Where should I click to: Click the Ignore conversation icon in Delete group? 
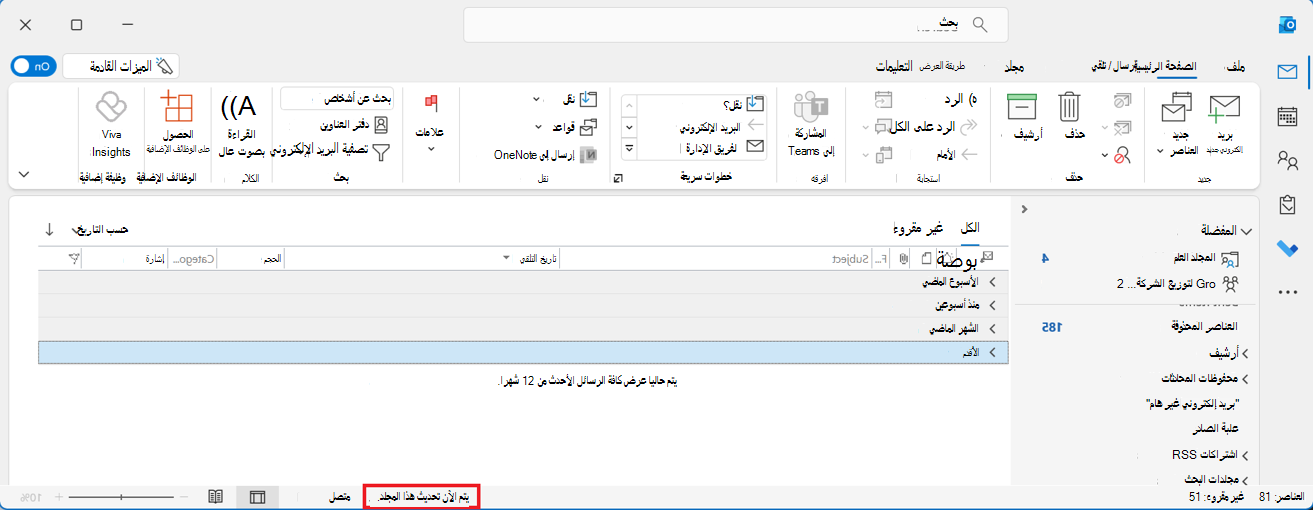pos(1123,101)
